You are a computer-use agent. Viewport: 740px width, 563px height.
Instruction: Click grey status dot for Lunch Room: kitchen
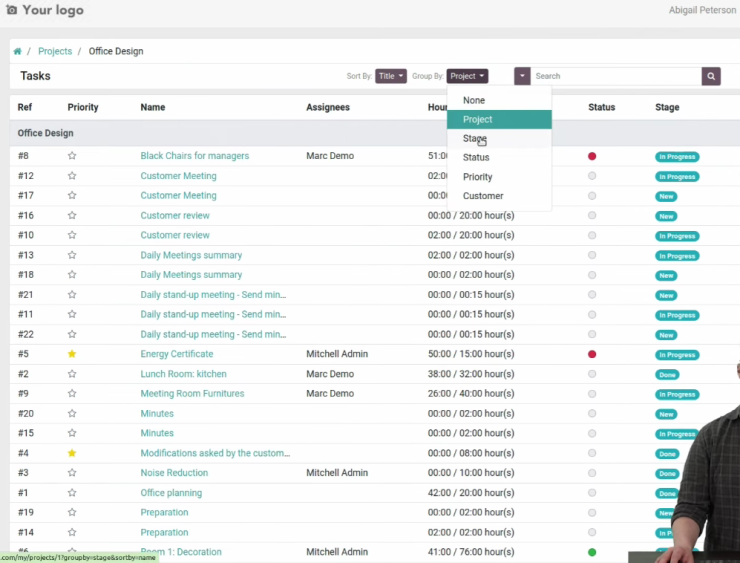click(x=592, y=374)
